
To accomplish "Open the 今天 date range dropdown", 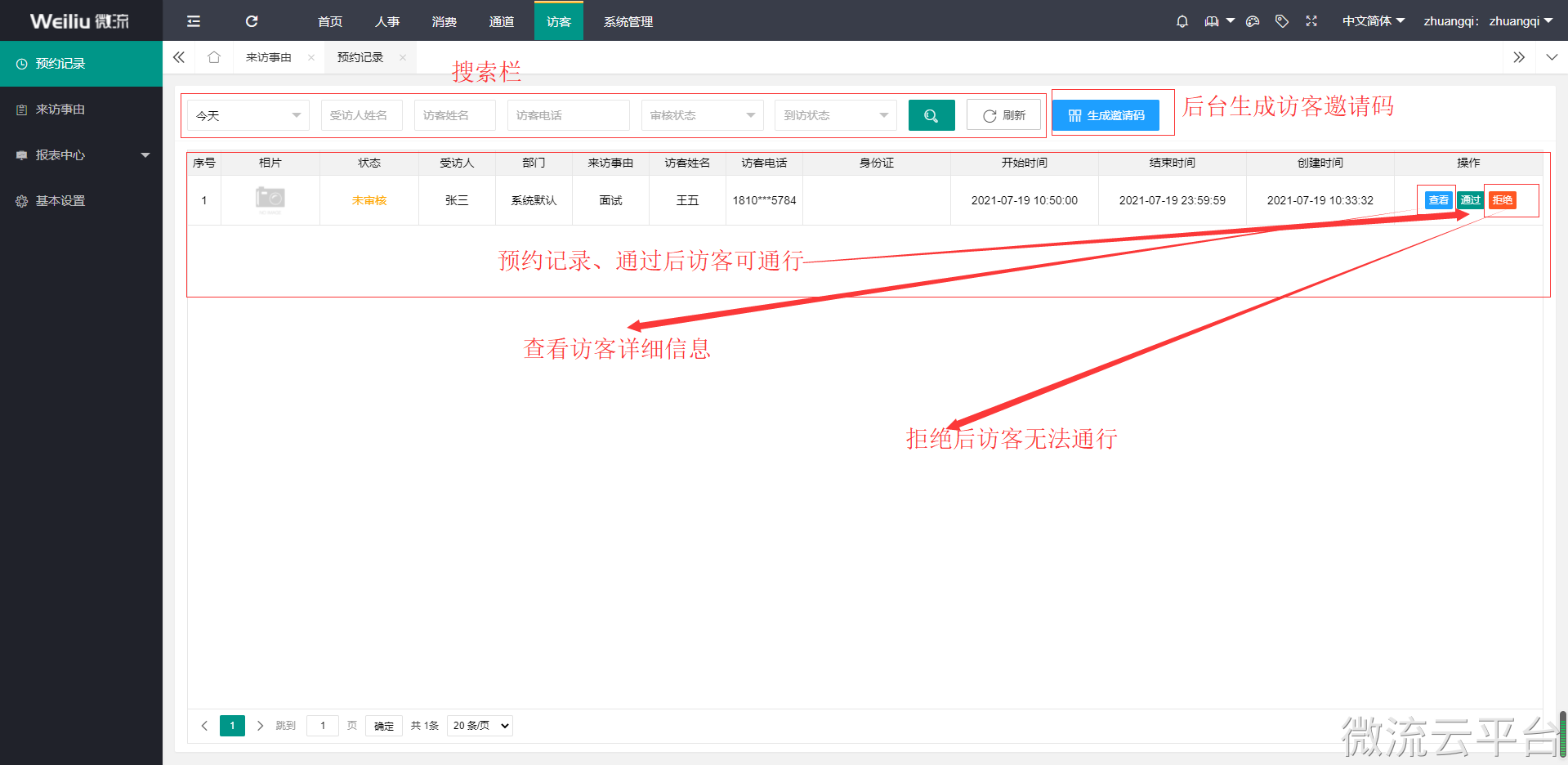I will (x=248, y=115).
